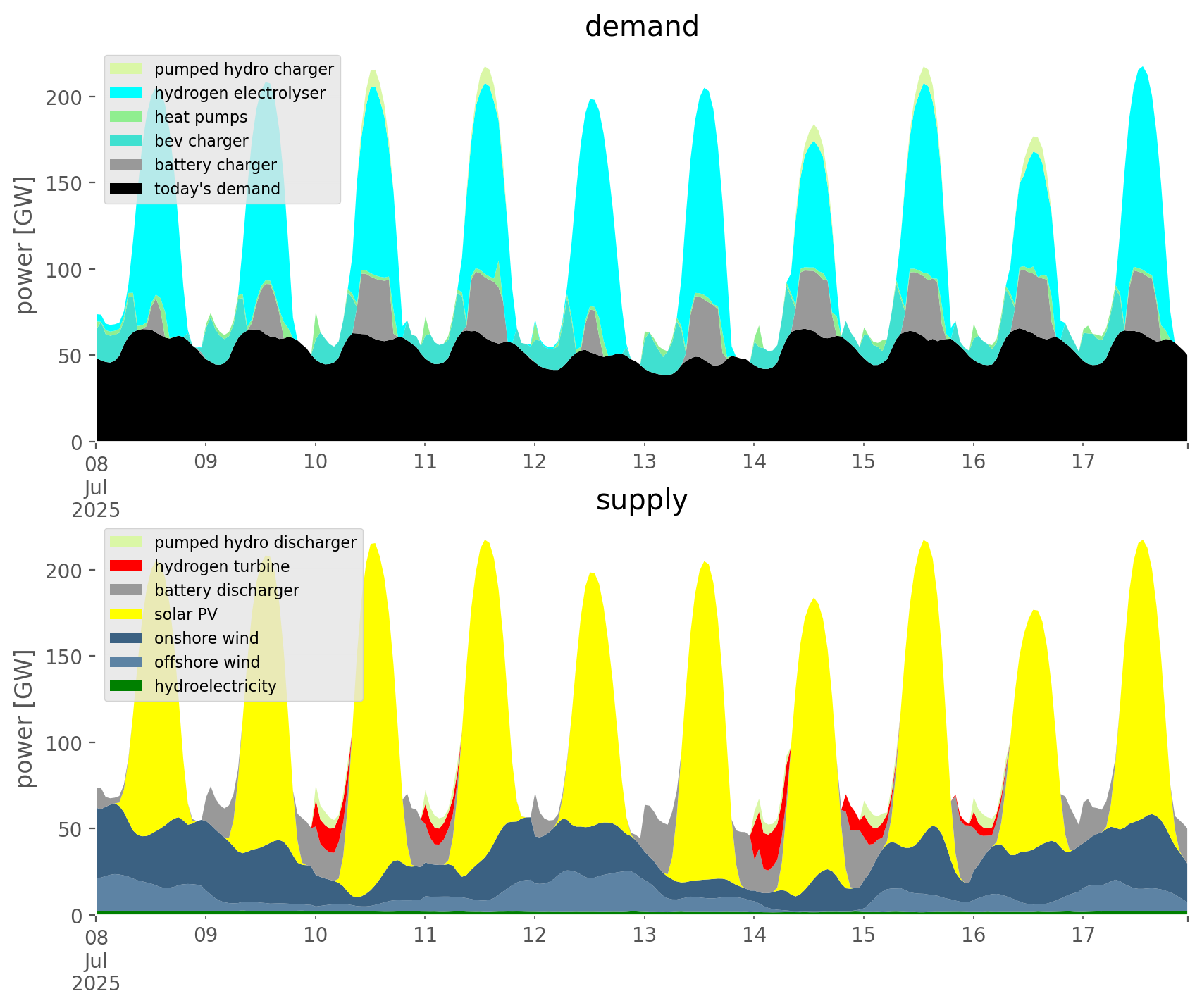Click date tick 16 below supply chart
The width and height of the screenshot is (1202, 1008).
(x=973, y=936)
